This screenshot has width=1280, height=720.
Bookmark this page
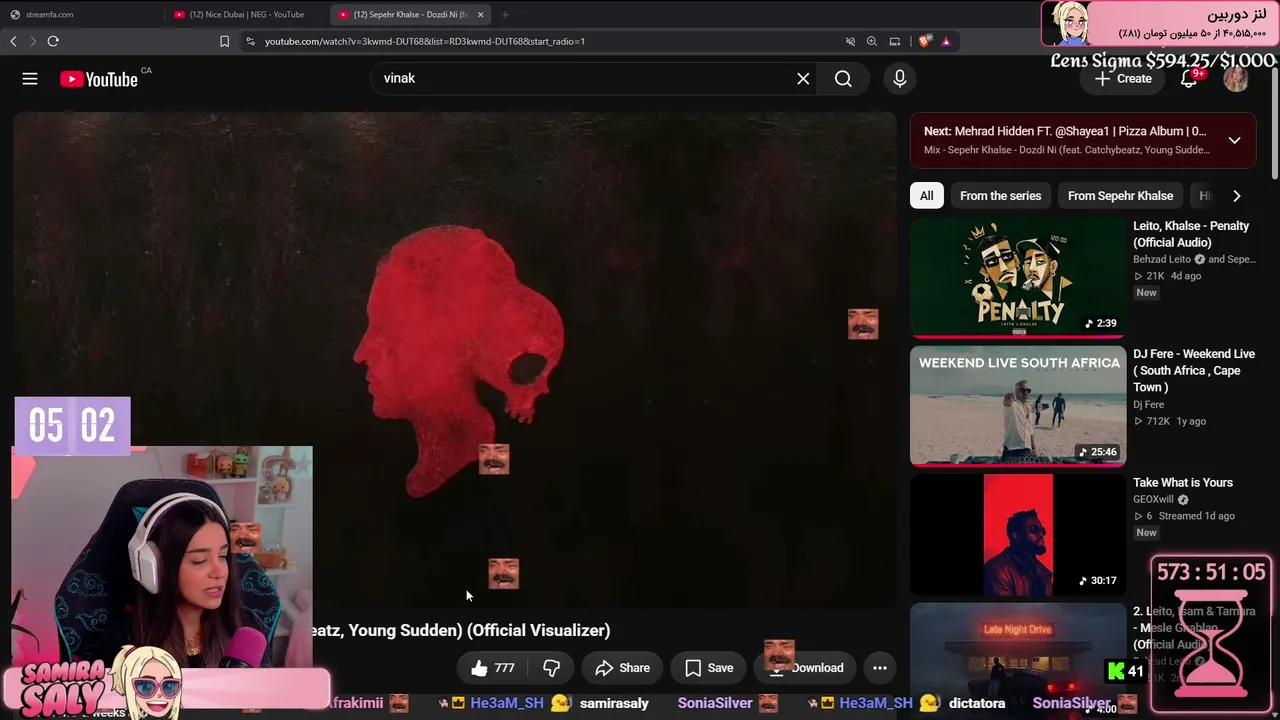point(224,41)
